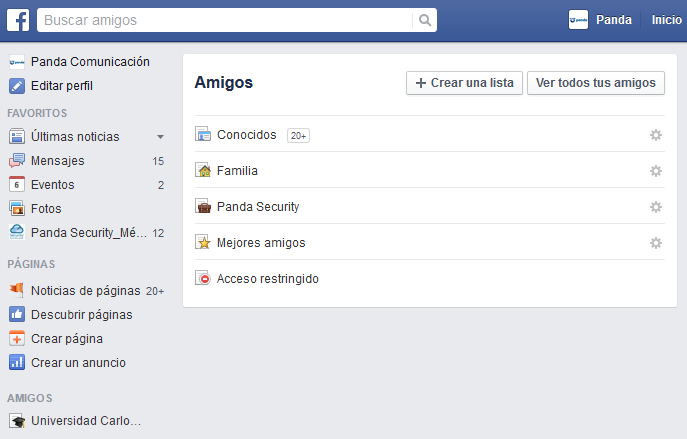Open the Acceso restringido list

point(267,279)
